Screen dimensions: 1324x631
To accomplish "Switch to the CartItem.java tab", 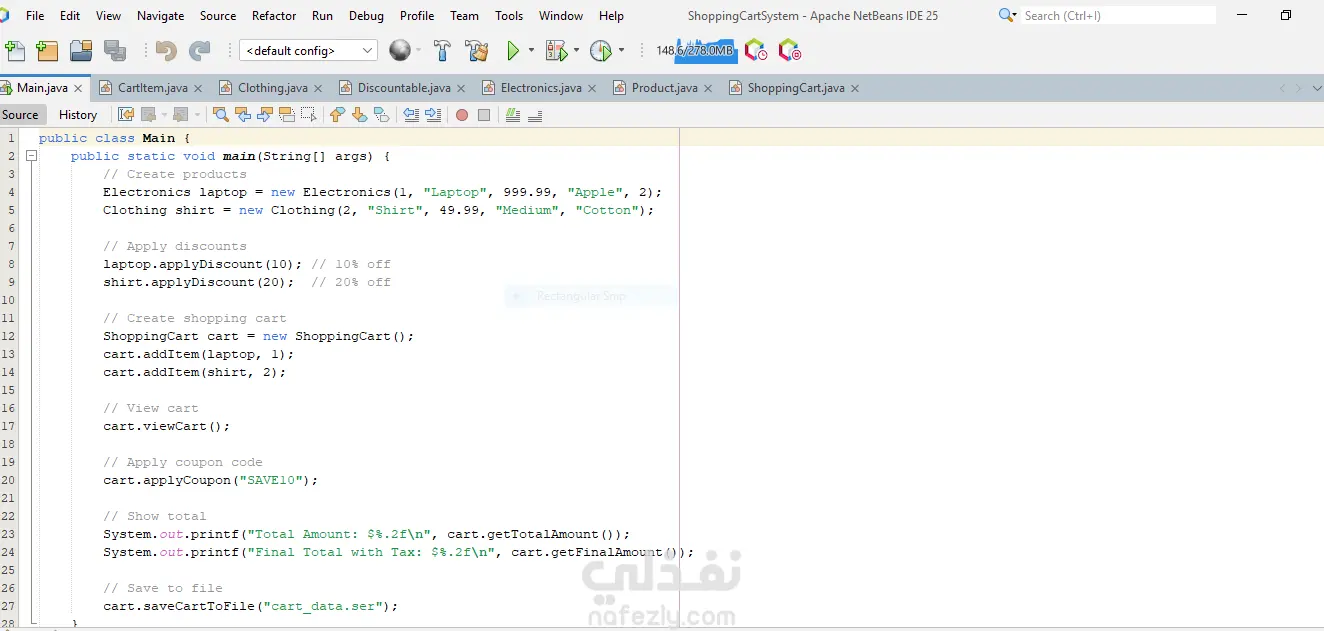I will [152, 88].
